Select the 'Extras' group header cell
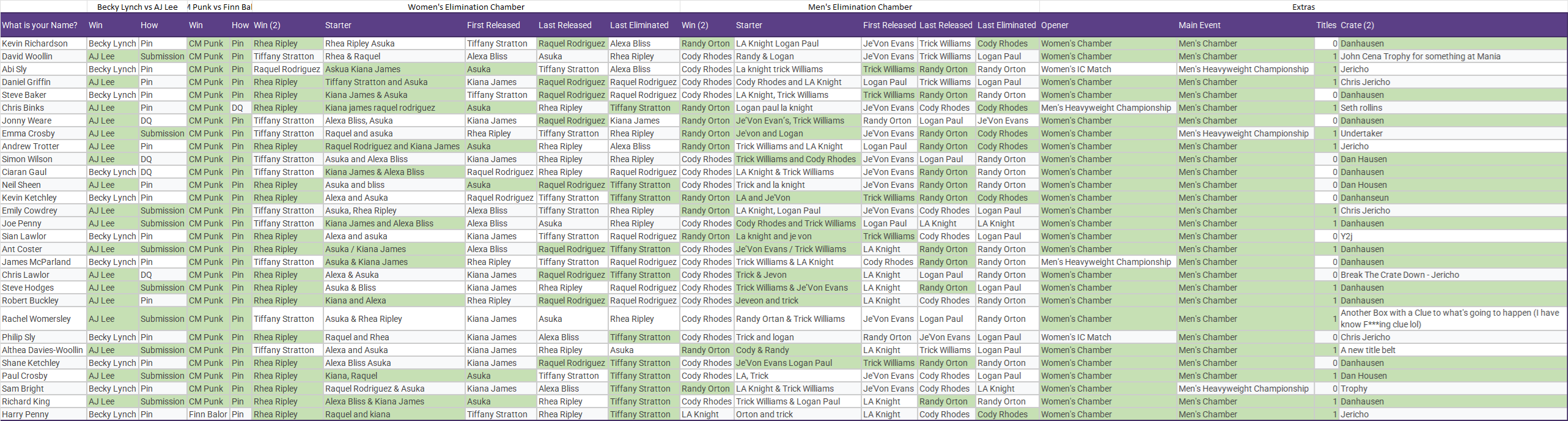 1303,7
